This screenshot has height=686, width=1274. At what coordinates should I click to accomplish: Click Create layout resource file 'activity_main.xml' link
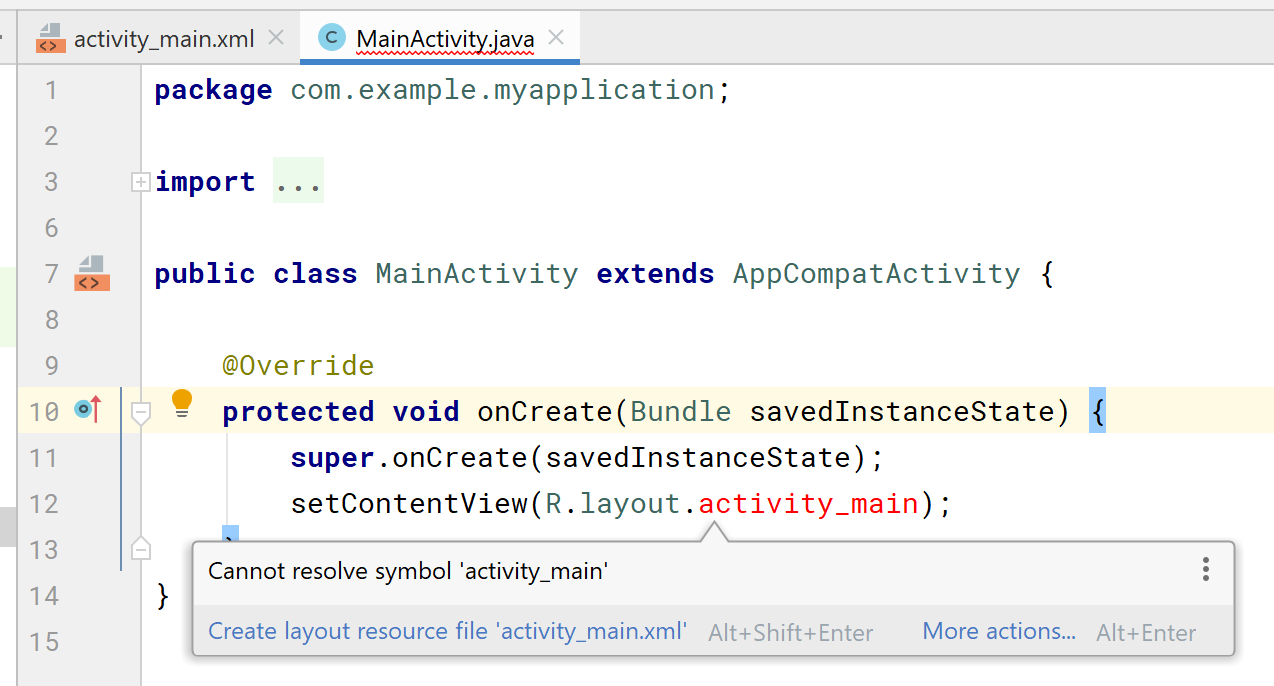tap(447, 631)
